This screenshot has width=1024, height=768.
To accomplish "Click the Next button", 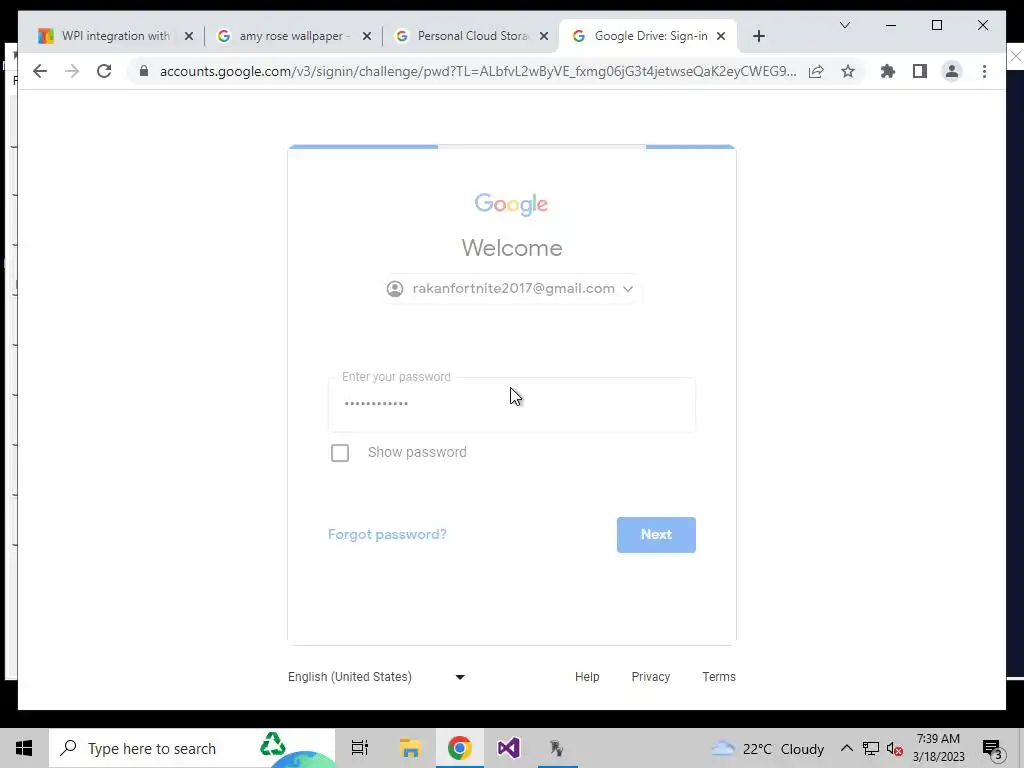I will pyautogui.click(x=656, y=535).
